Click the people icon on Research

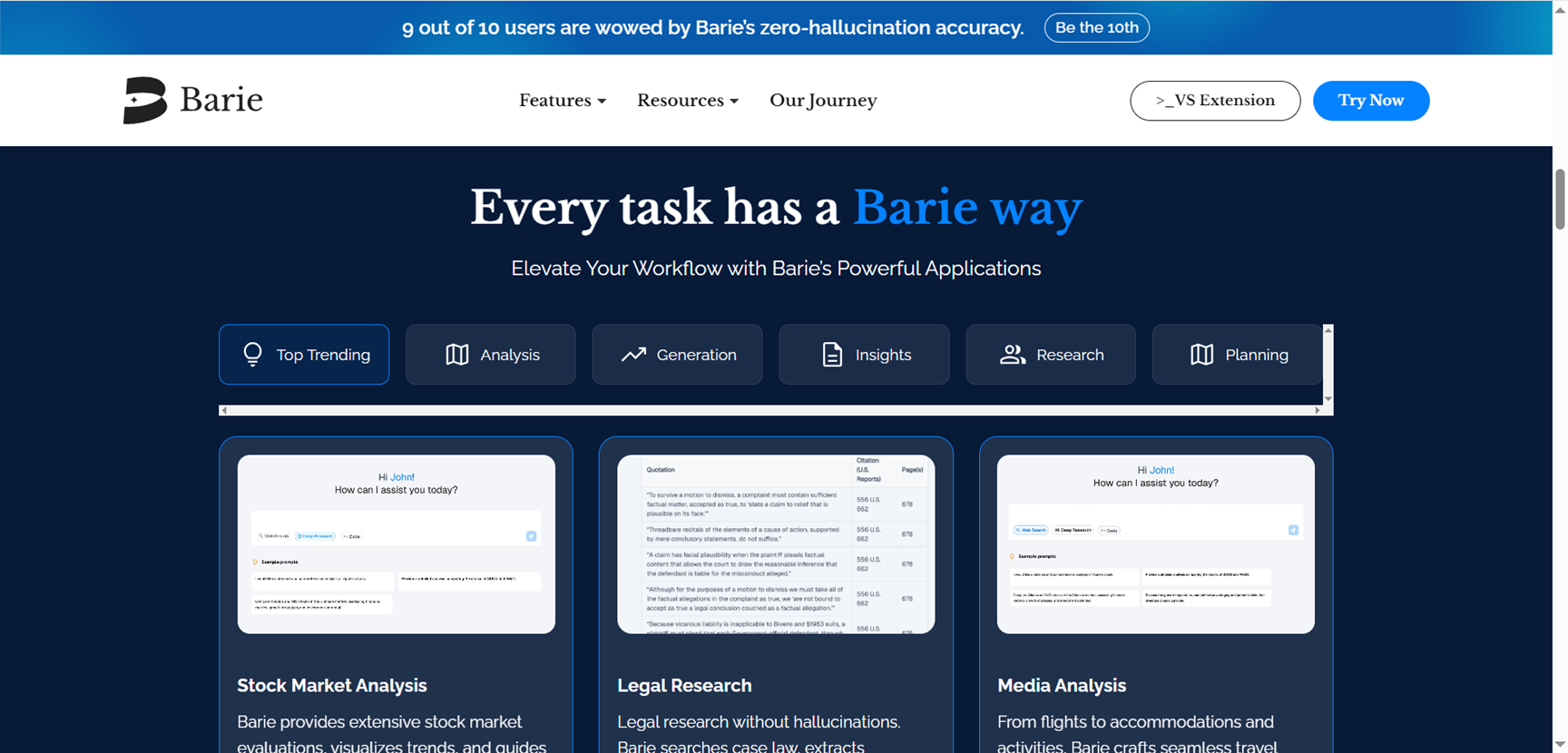[x=1013, y=355]
